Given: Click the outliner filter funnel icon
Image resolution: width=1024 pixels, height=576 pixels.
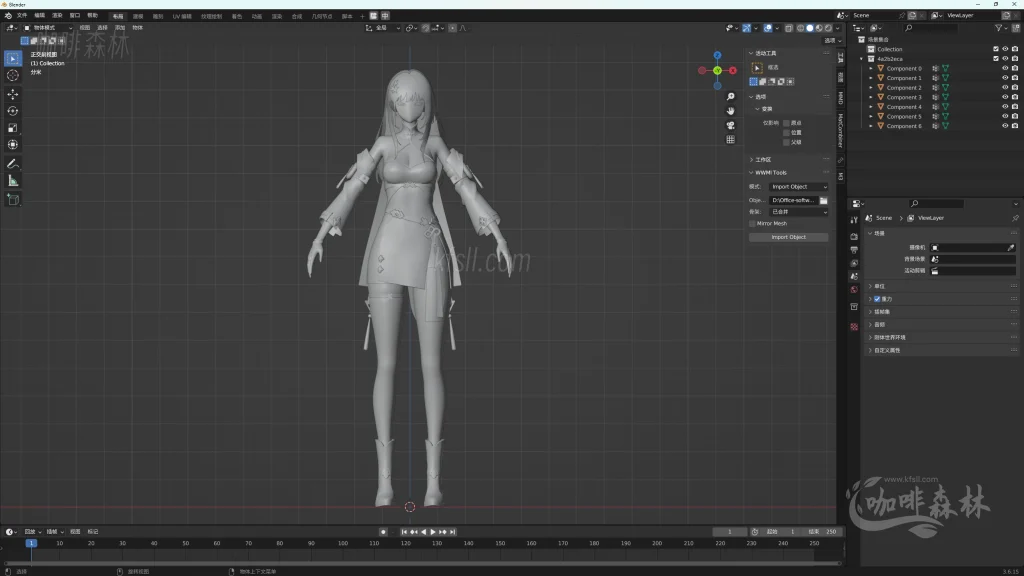Looking at the screenshot, I should click(x=999, y=28).
